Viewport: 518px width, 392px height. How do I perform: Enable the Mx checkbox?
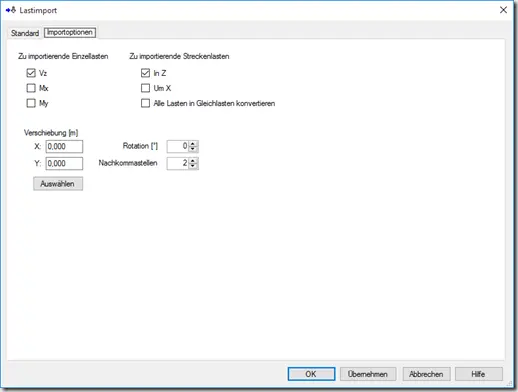(31, 88)
